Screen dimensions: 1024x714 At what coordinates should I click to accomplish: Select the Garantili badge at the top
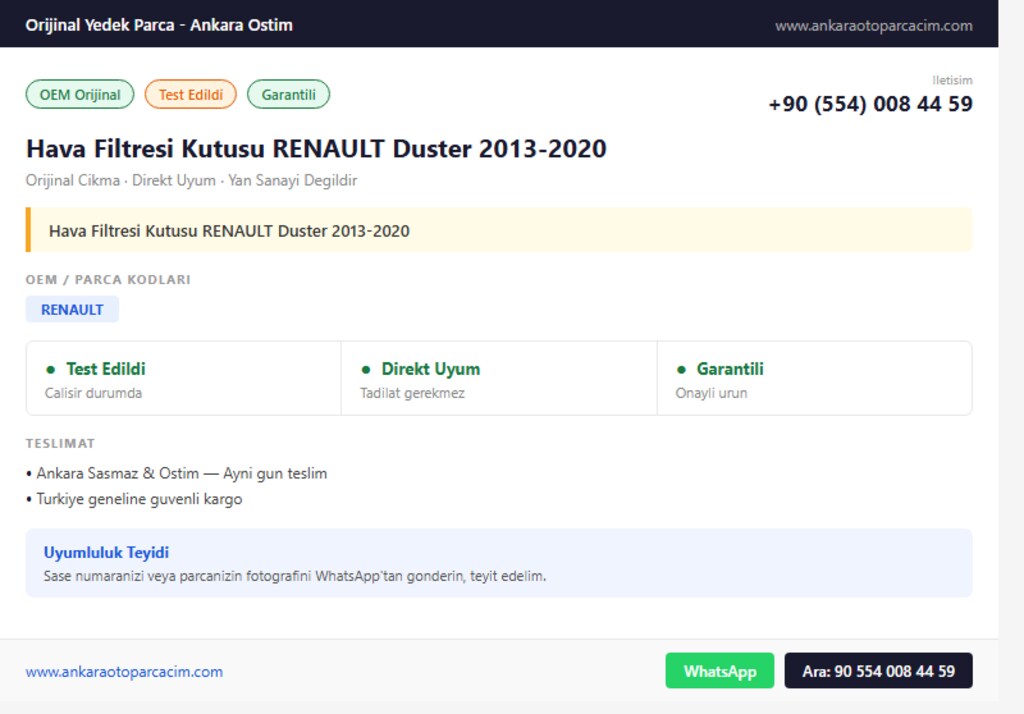pos(289,95)
